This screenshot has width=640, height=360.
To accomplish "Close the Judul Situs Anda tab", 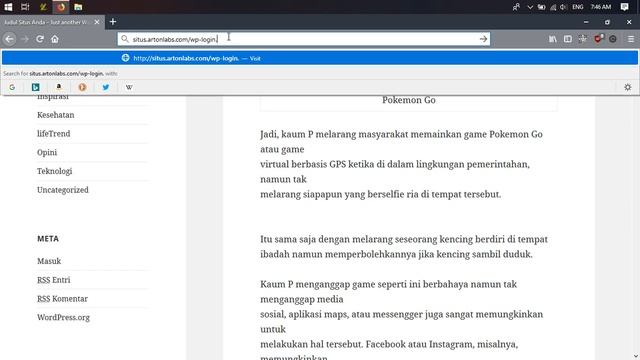I will [x=97, y=22].
